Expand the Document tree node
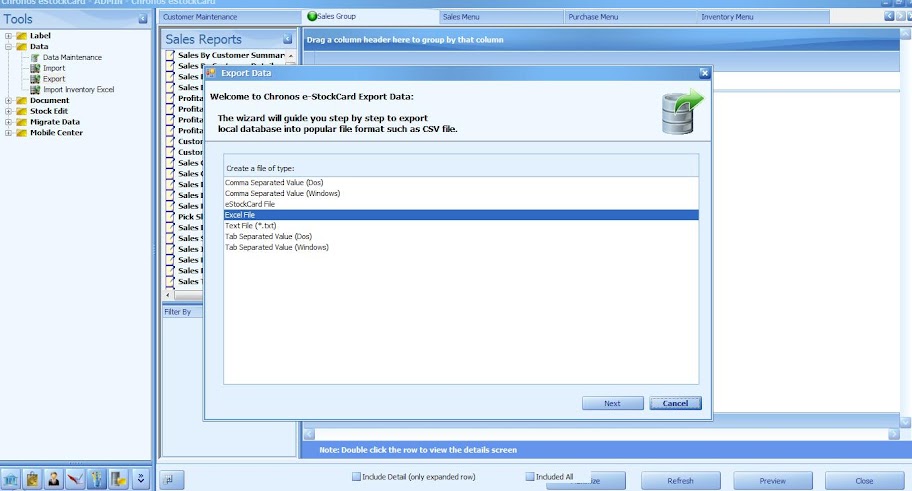Viewport: 912px width, 491px height. [x=9, y=101]
